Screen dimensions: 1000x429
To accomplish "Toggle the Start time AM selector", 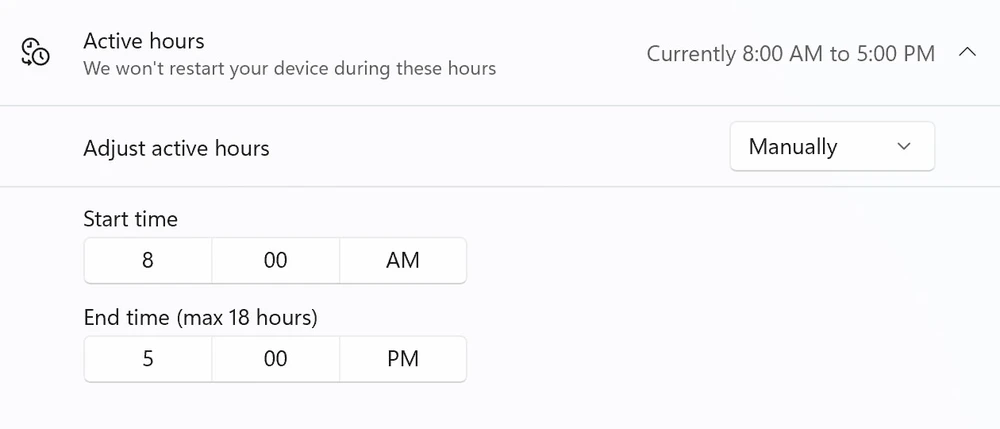I will pos(403,260).
